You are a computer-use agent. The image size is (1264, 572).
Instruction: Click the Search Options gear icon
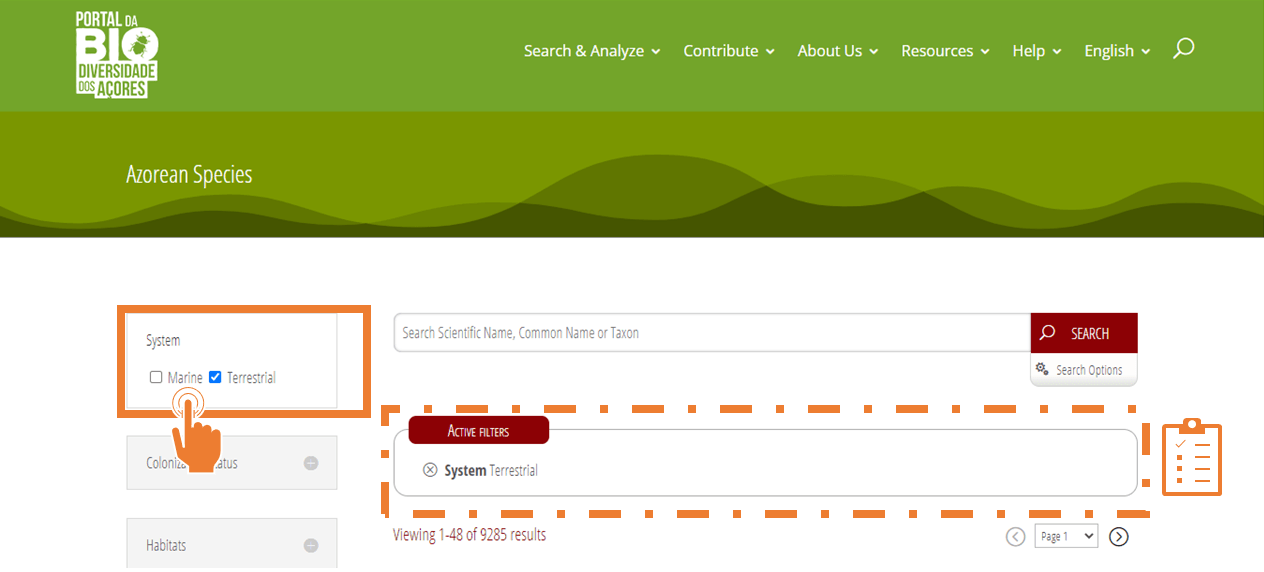1042,369
